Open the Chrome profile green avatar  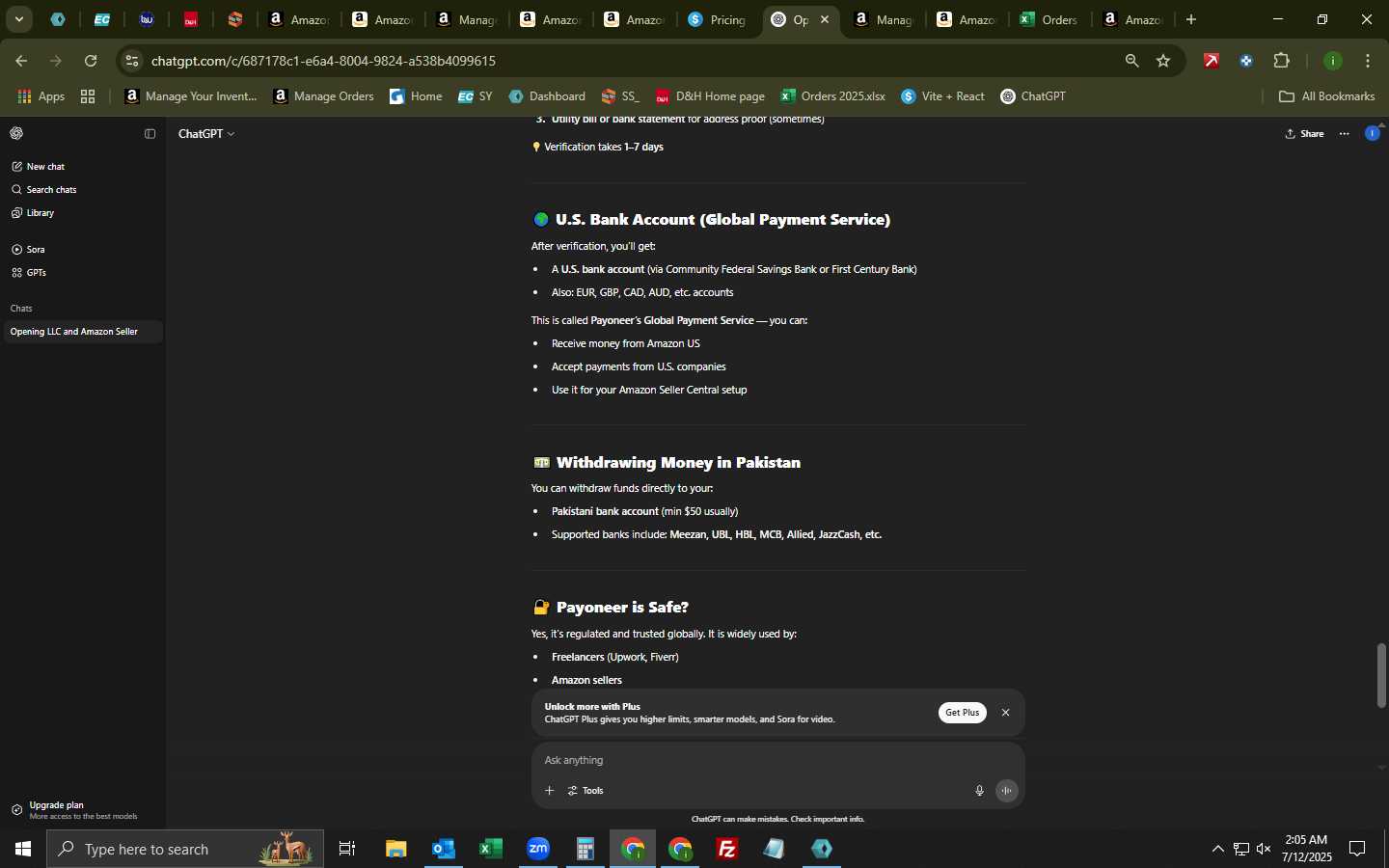[1333, 61]
